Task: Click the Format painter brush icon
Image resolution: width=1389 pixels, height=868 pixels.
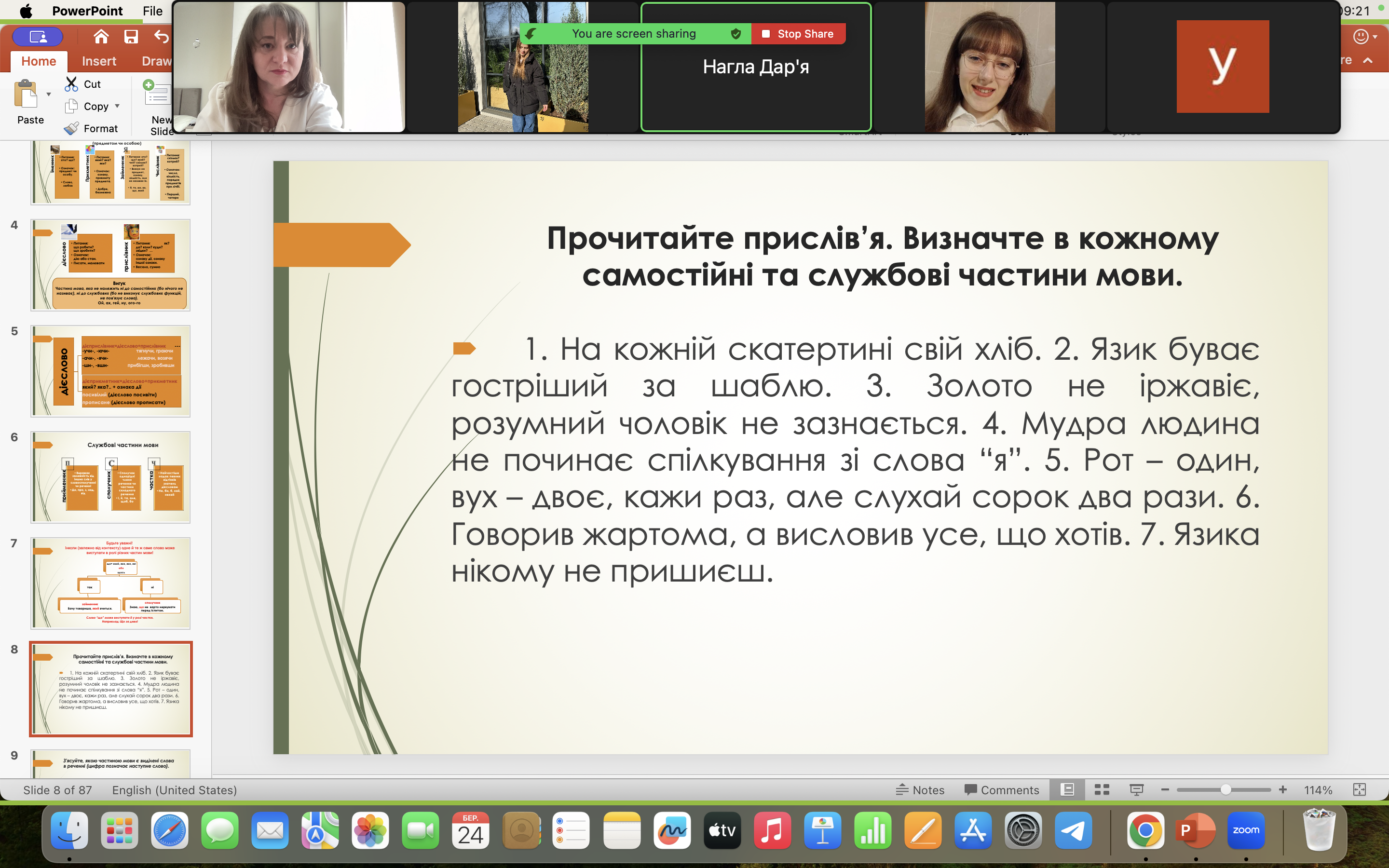Action: pos(72,128)
